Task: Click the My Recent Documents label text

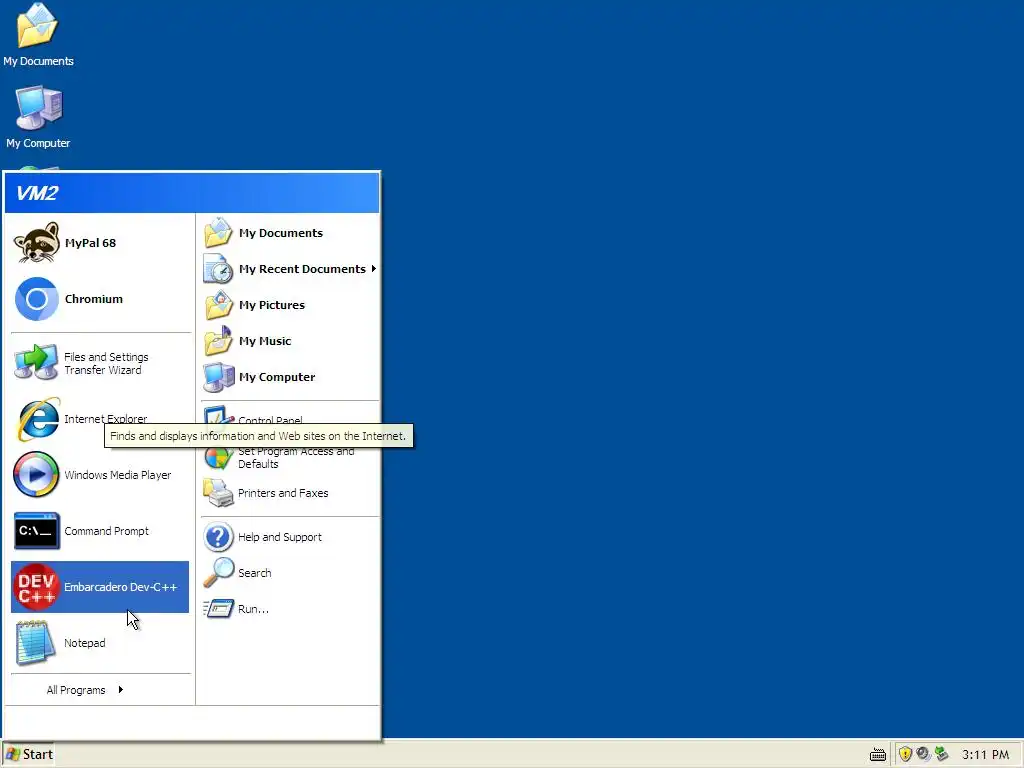Action: [302, 269]
